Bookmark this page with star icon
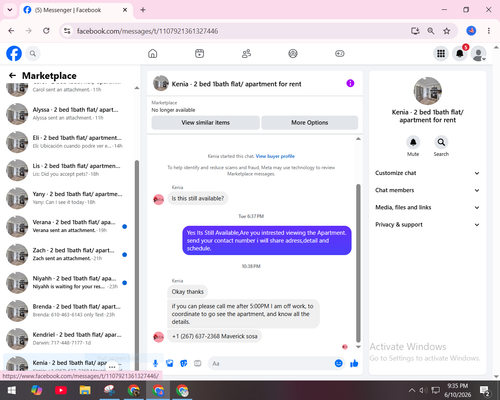The width and height of the screenshot is (500, 400). 447,31
